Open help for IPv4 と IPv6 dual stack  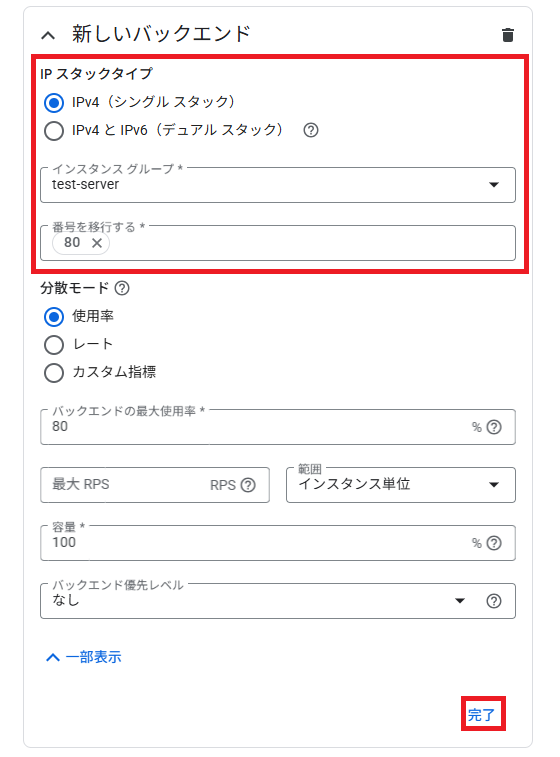point(311,130)
